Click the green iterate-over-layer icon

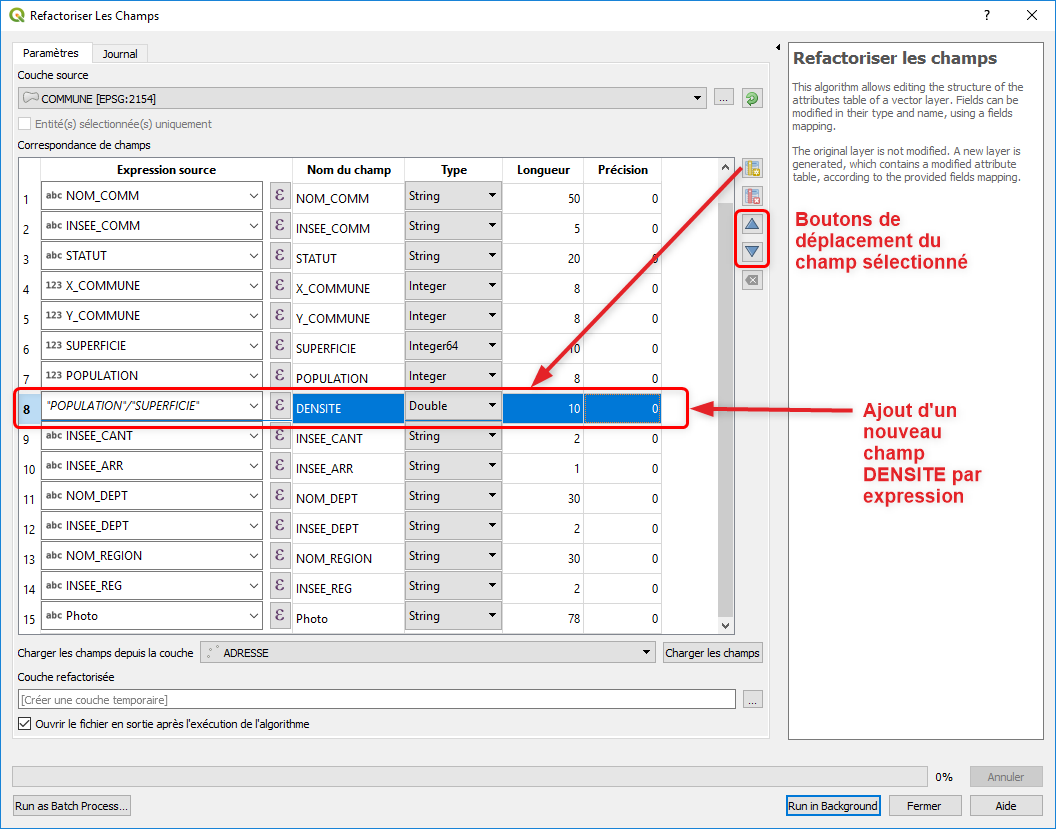click(752, 98)
